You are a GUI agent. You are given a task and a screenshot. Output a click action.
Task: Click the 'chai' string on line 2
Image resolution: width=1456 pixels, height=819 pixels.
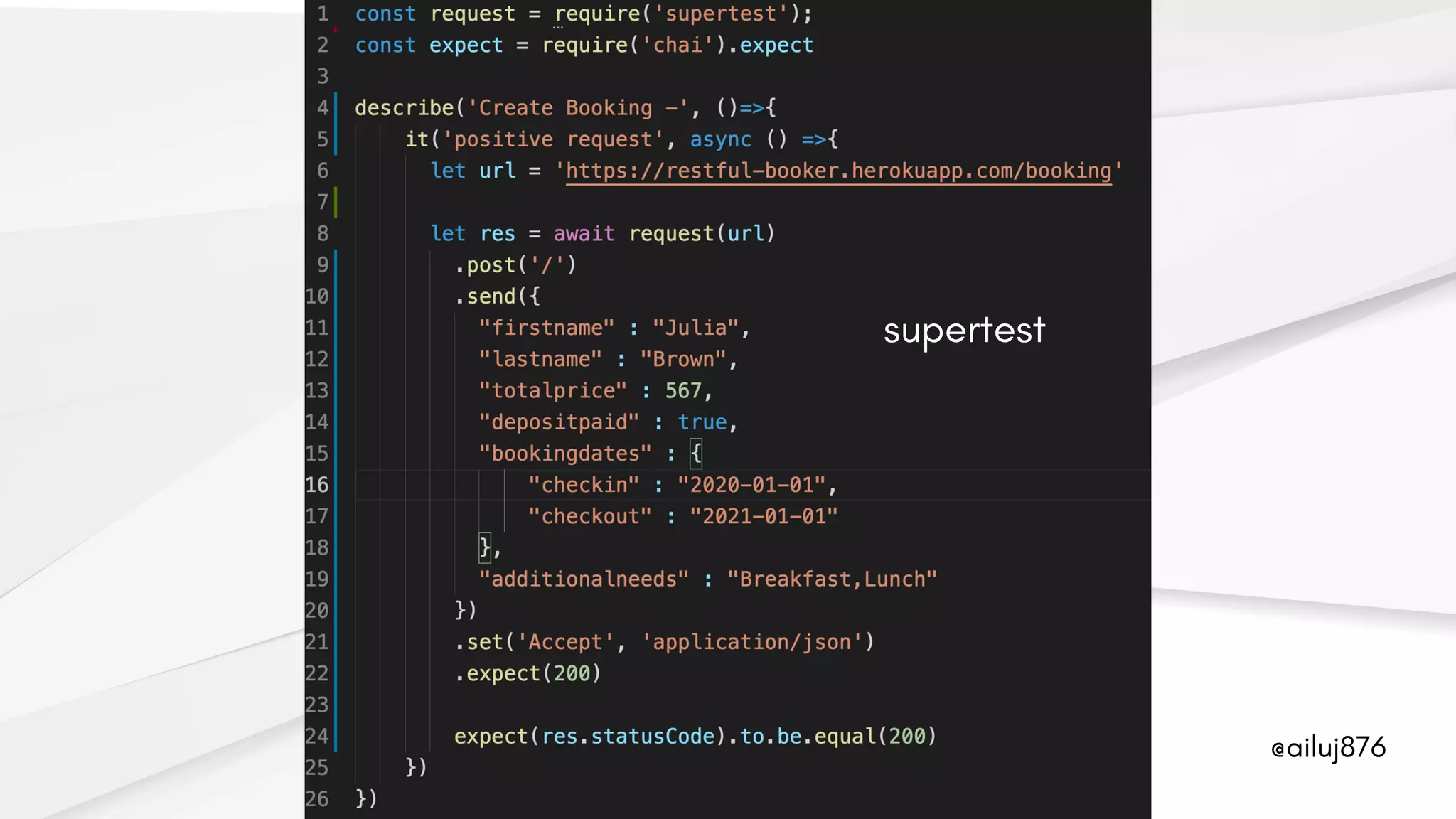[678, 45]
